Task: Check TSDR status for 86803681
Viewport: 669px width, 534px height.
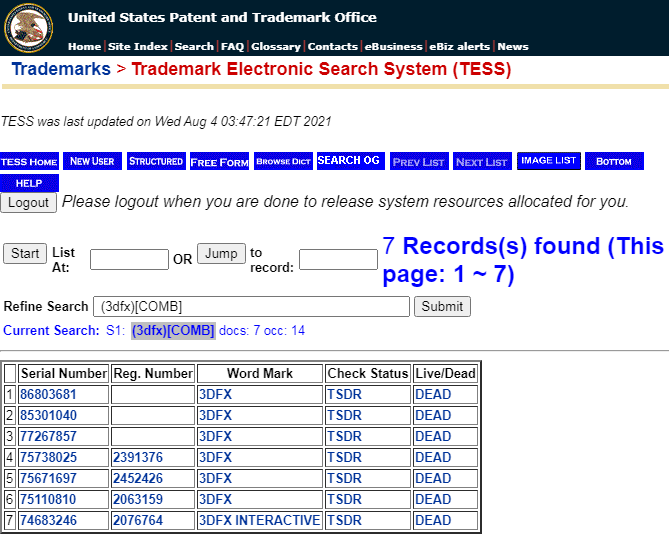Action: (x=344, y=395)
